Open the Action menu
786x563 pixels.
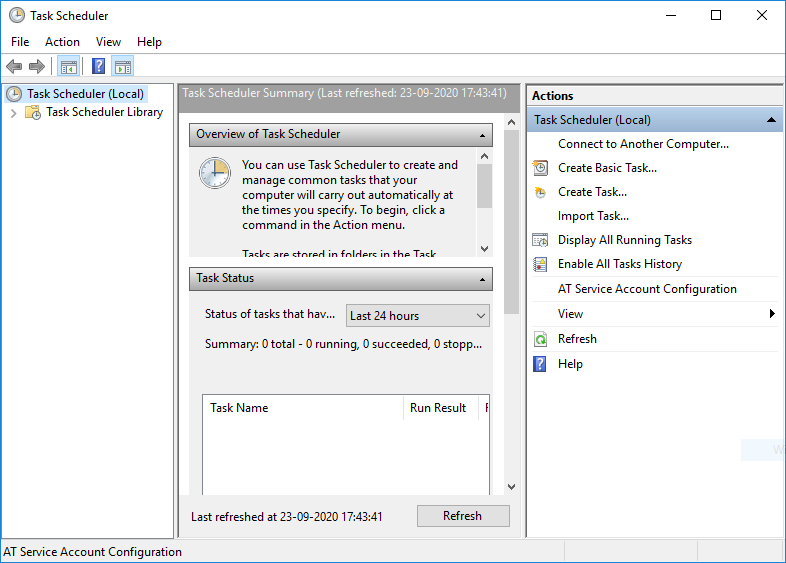tap(62, 42)
